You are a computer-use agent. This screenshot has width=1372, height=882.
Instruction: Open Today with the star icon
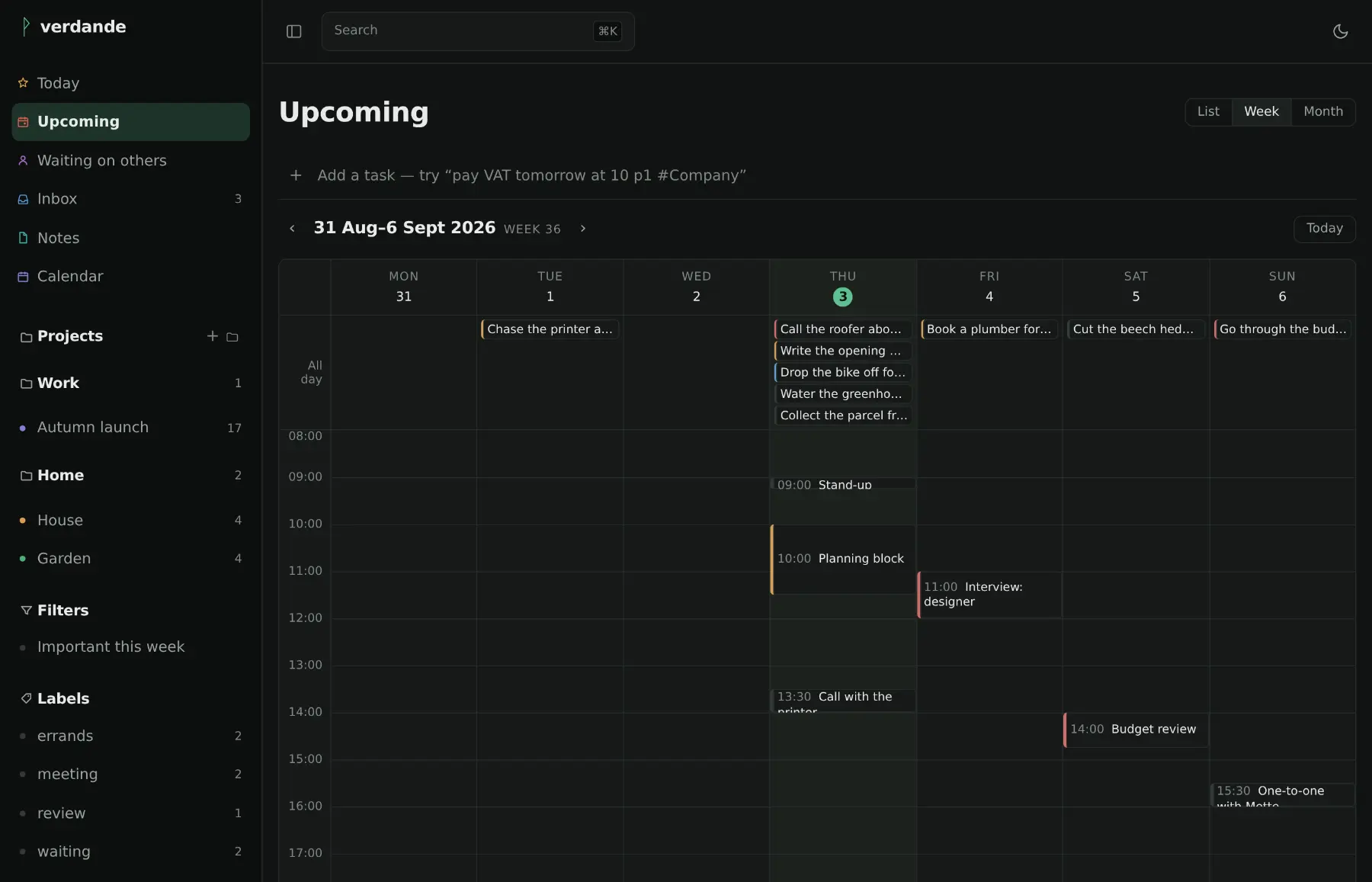(23, 83)
